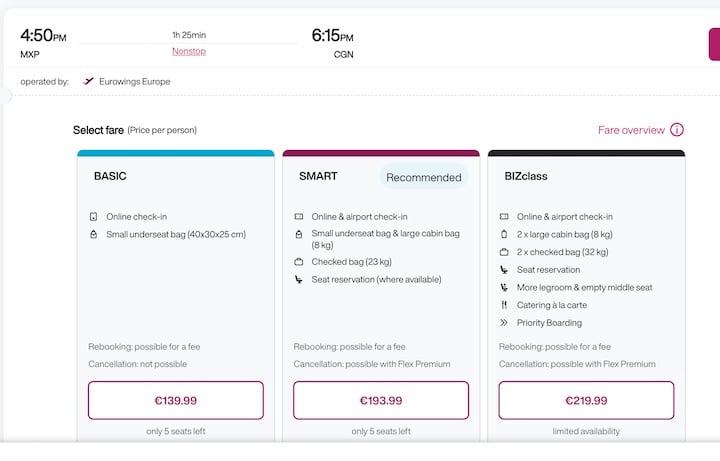Click SMART checked bag (23 kg) icon
720x461 pixels.
(299, 262)
